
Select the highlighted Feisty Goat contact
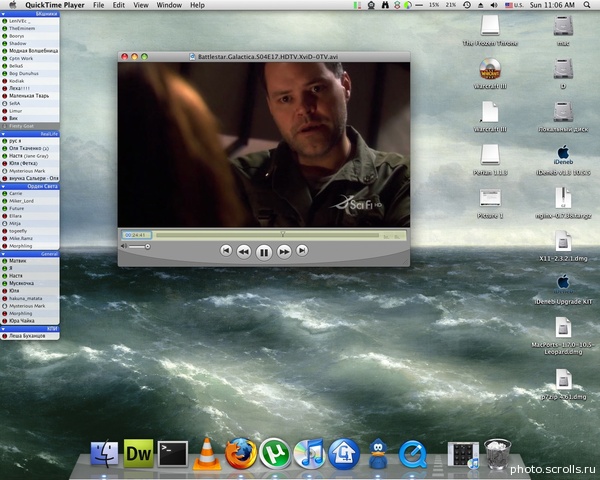coord(30,126)
